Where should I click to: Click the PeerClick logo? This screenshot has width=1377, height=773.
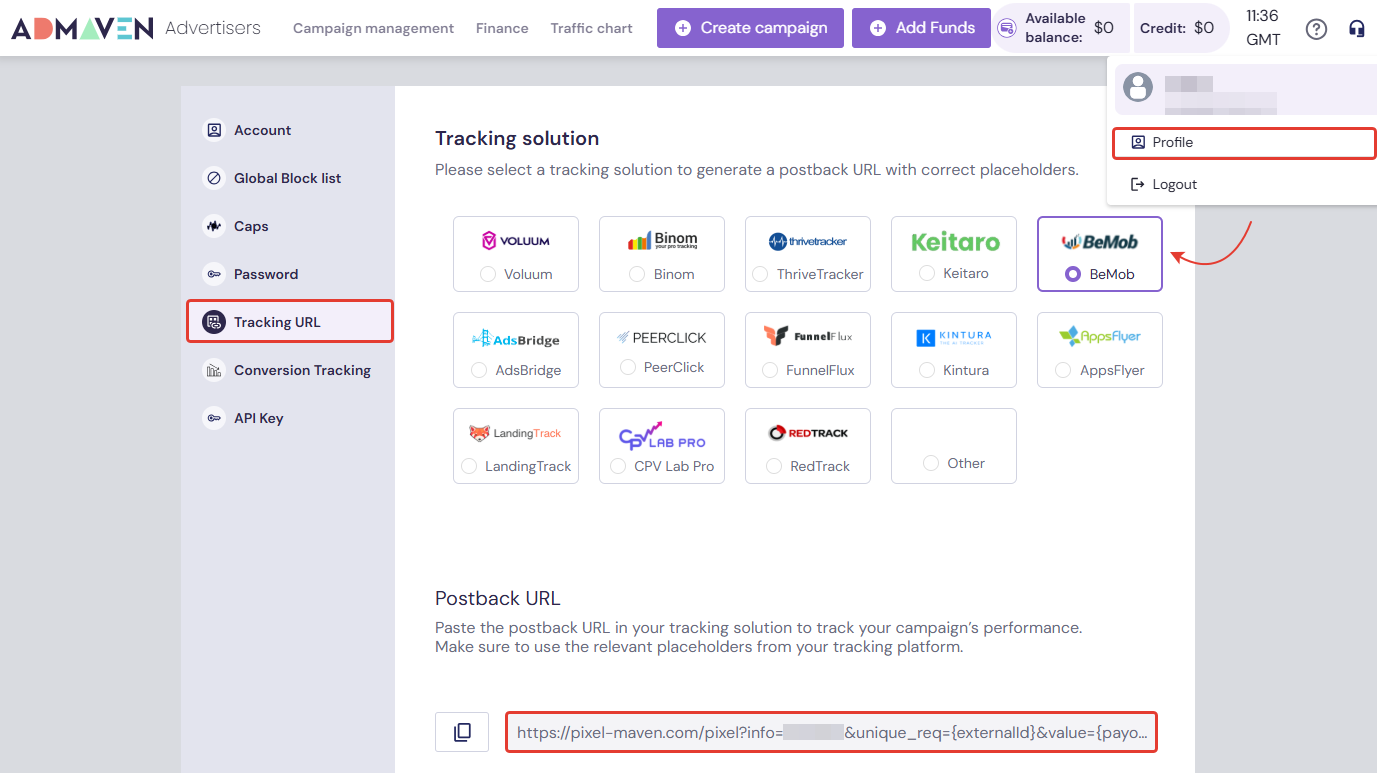click(x=662, y=337)
